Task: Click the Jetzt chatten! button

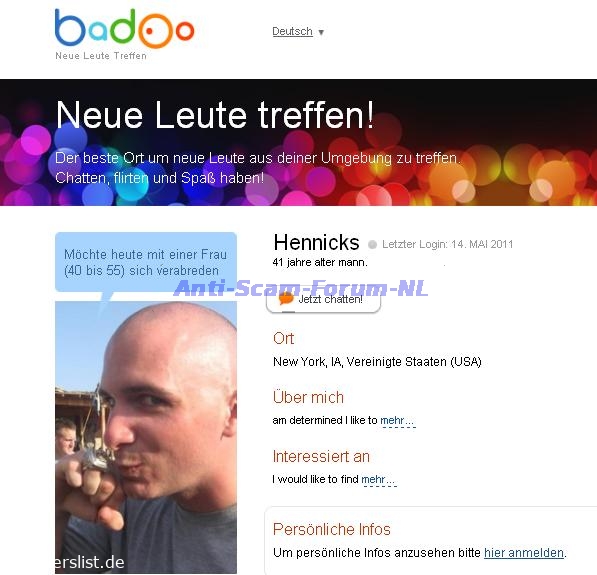Action: (x=323, y=299)
